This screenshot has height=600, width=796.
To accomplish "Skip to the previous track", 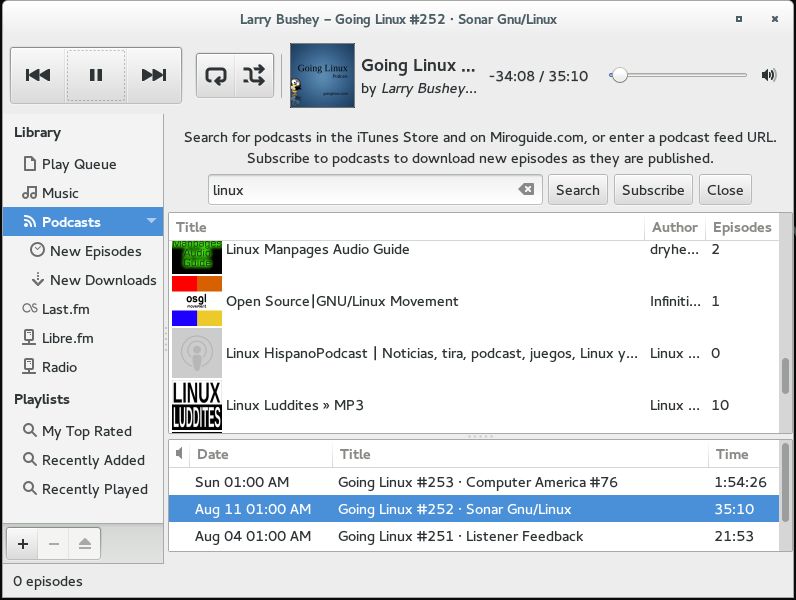I will click(38, 75).
